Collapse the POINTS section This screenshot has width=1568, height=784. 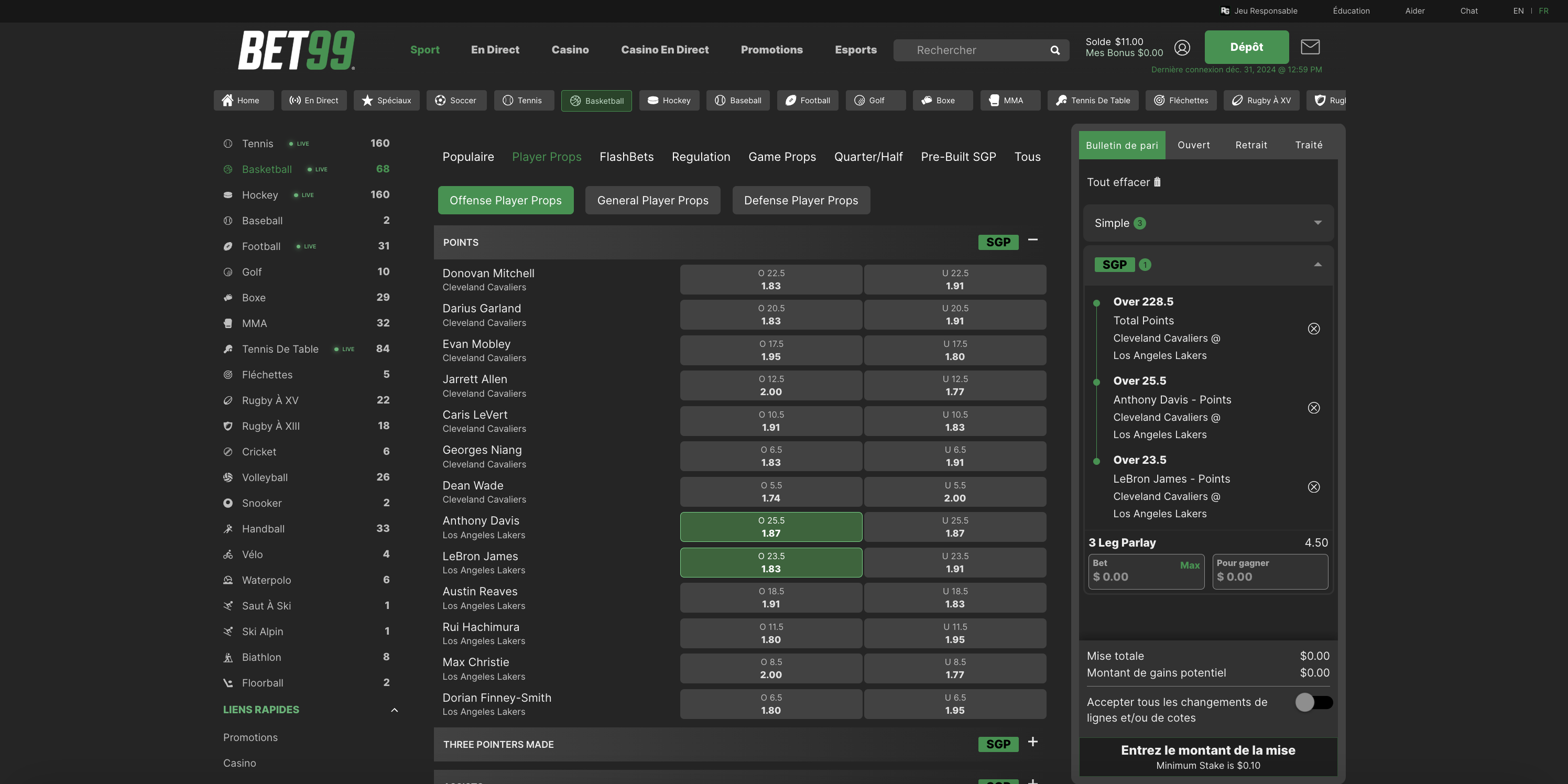pyautogui.click(x=1033, y=241)
